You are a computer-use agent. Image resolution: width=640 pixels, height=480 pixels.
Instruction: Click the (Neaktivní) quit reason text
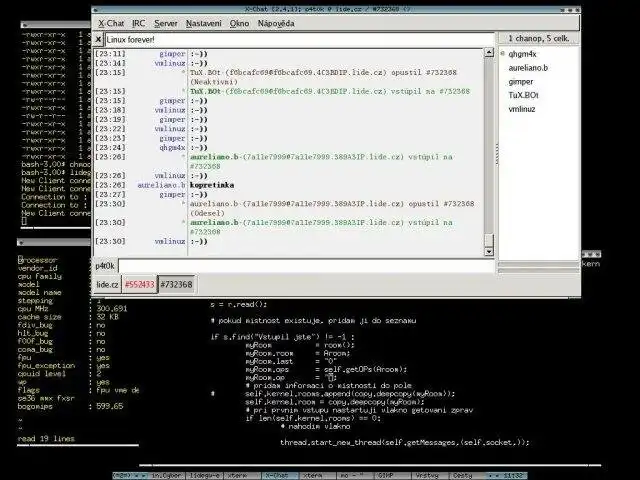(x=213, y=82)
